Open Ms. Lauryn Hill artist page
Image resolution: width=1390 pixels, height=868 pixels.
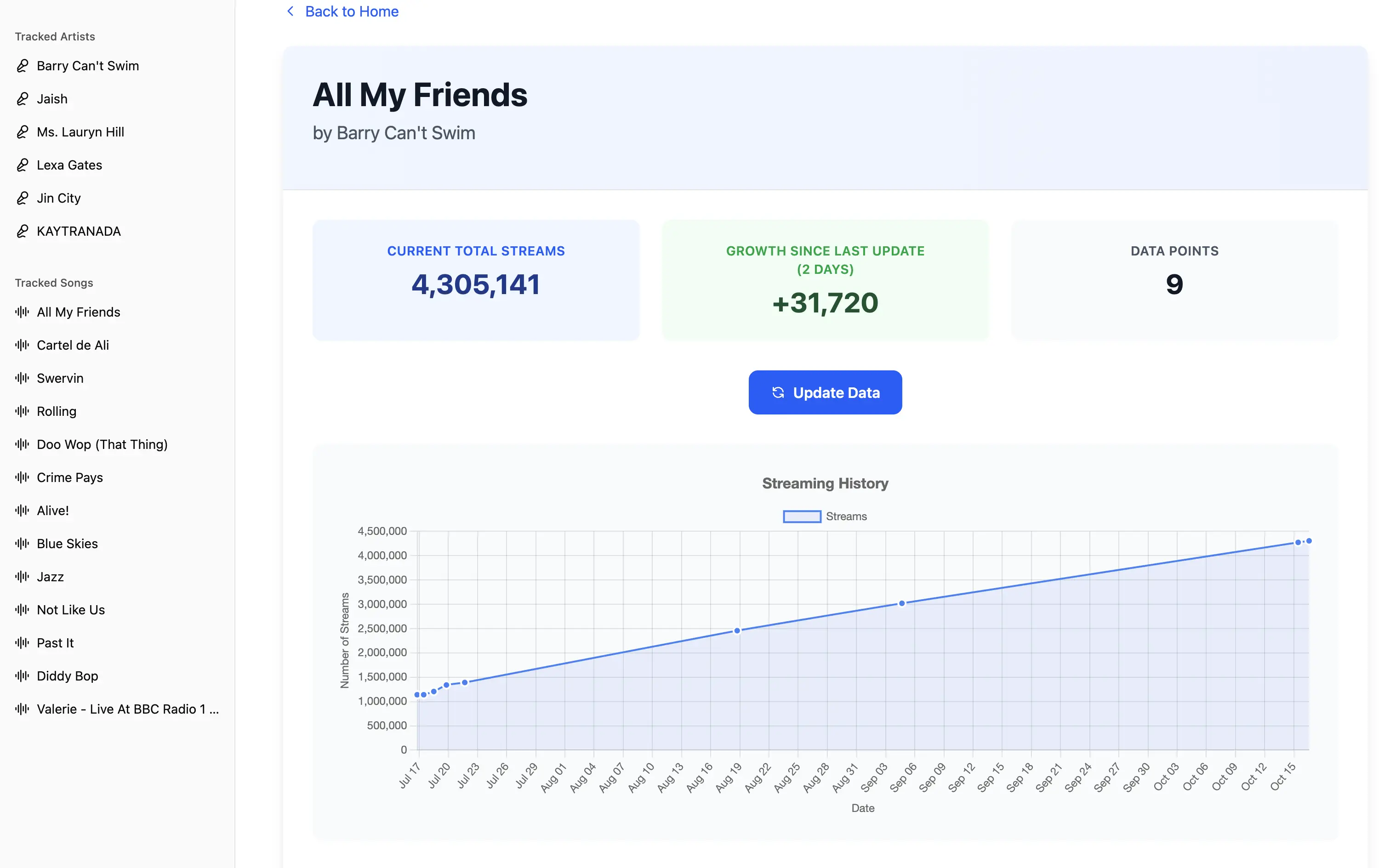80,132
